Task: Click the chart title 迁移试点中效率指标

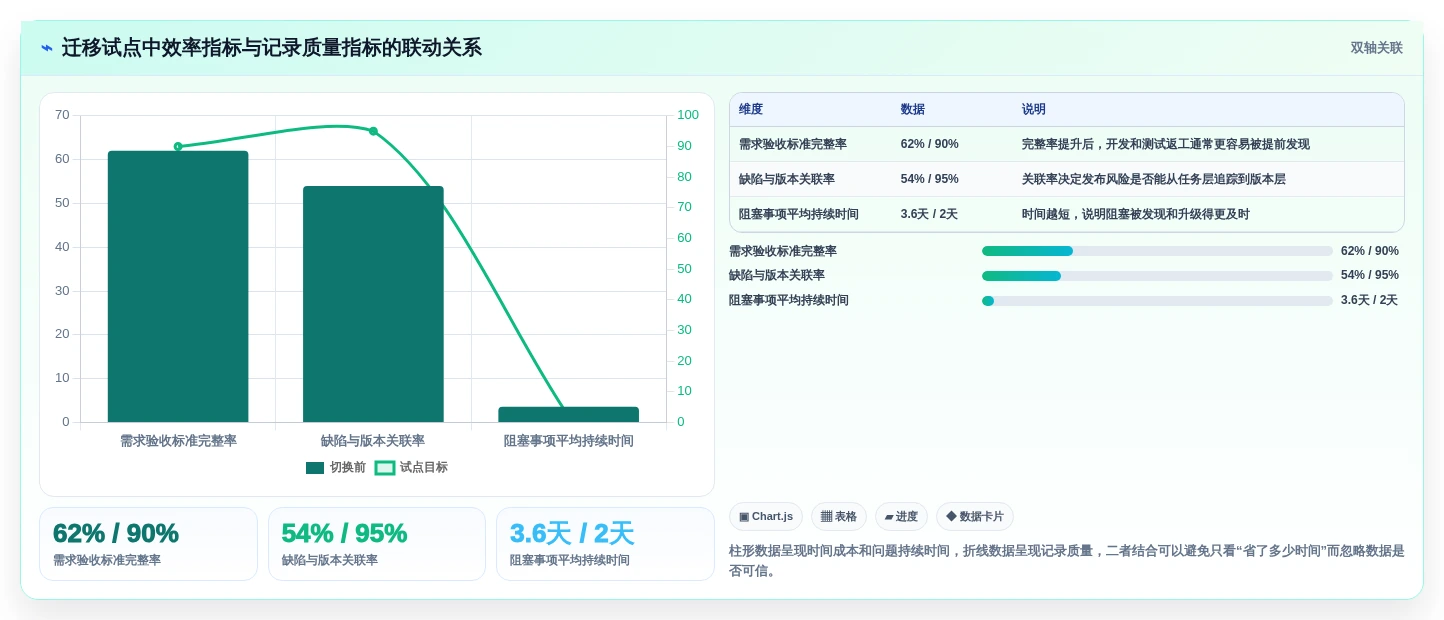Action: (x=271, y=48)
